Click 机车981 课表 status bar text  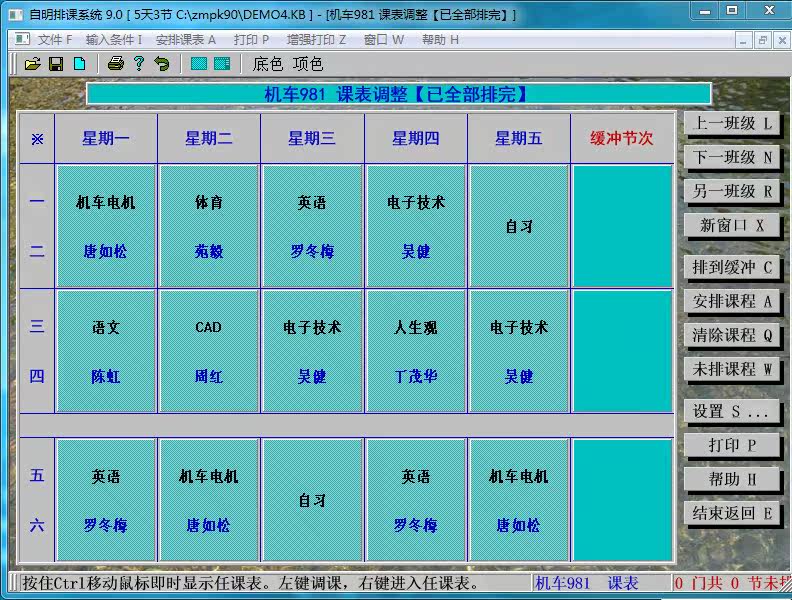click(587, 583)
